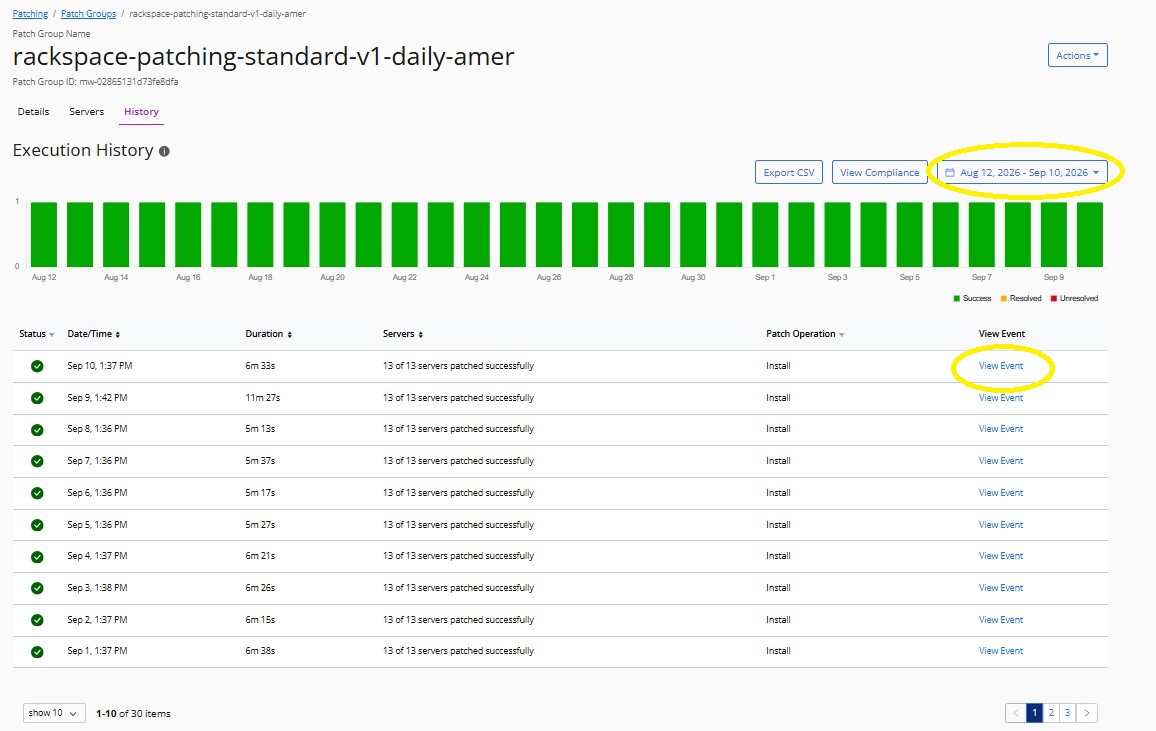Click the View Compliance button

coord(880,172)
